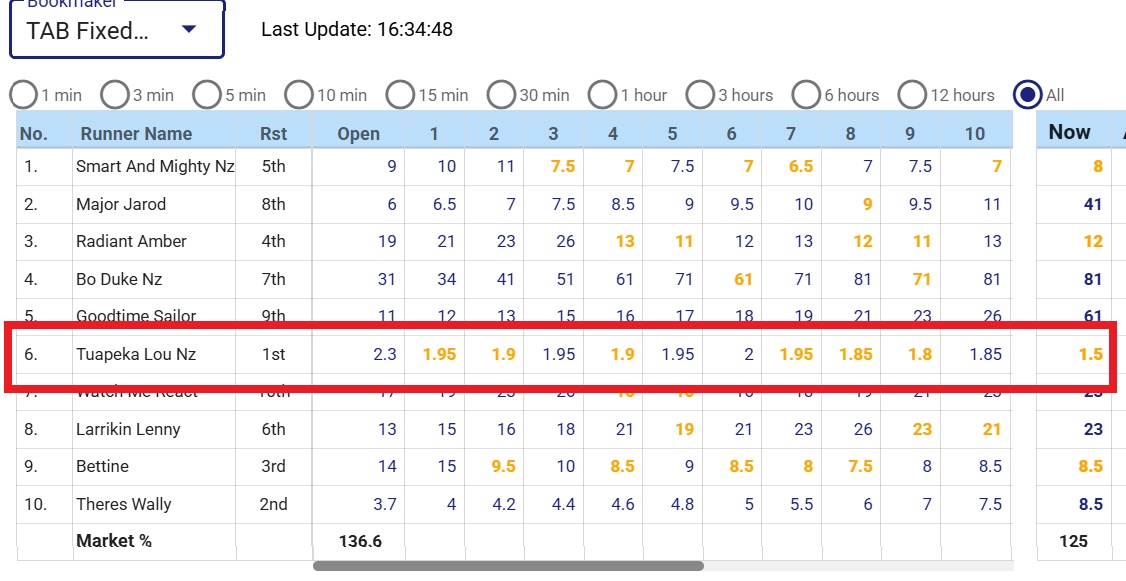The width and height of the screenshot is (1126, 581).
Task: Click the Rst column header
Action: pos(273,134)
